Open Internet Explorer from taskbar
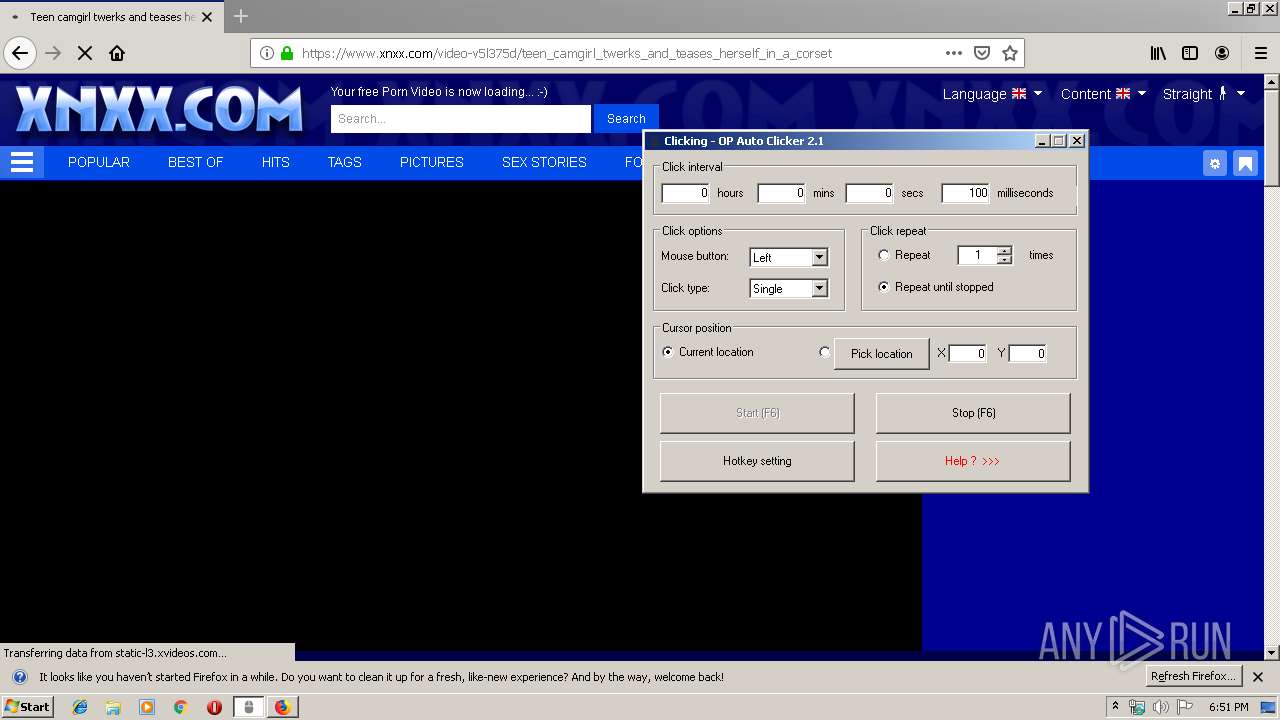1280x720 pixels. pos(80,707)
